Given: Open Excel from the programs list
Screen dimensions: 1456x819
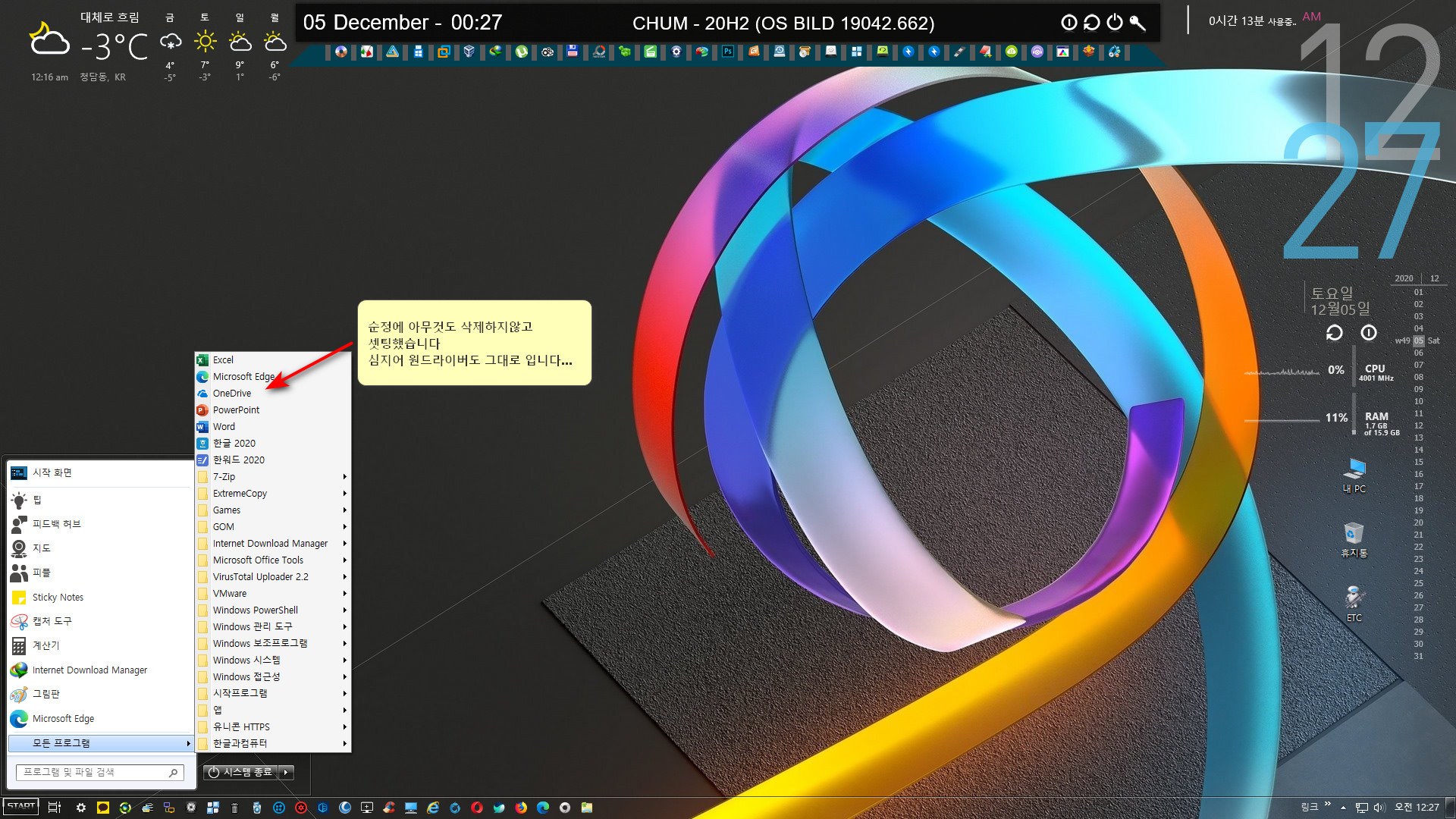Looking at the screenshot, I should click(x=273, y=360).
